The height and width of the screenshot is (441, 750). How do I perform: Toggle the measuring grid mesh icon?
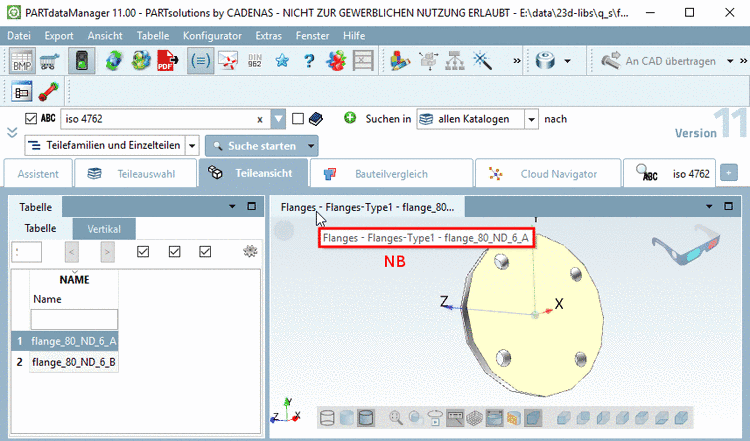474,418
